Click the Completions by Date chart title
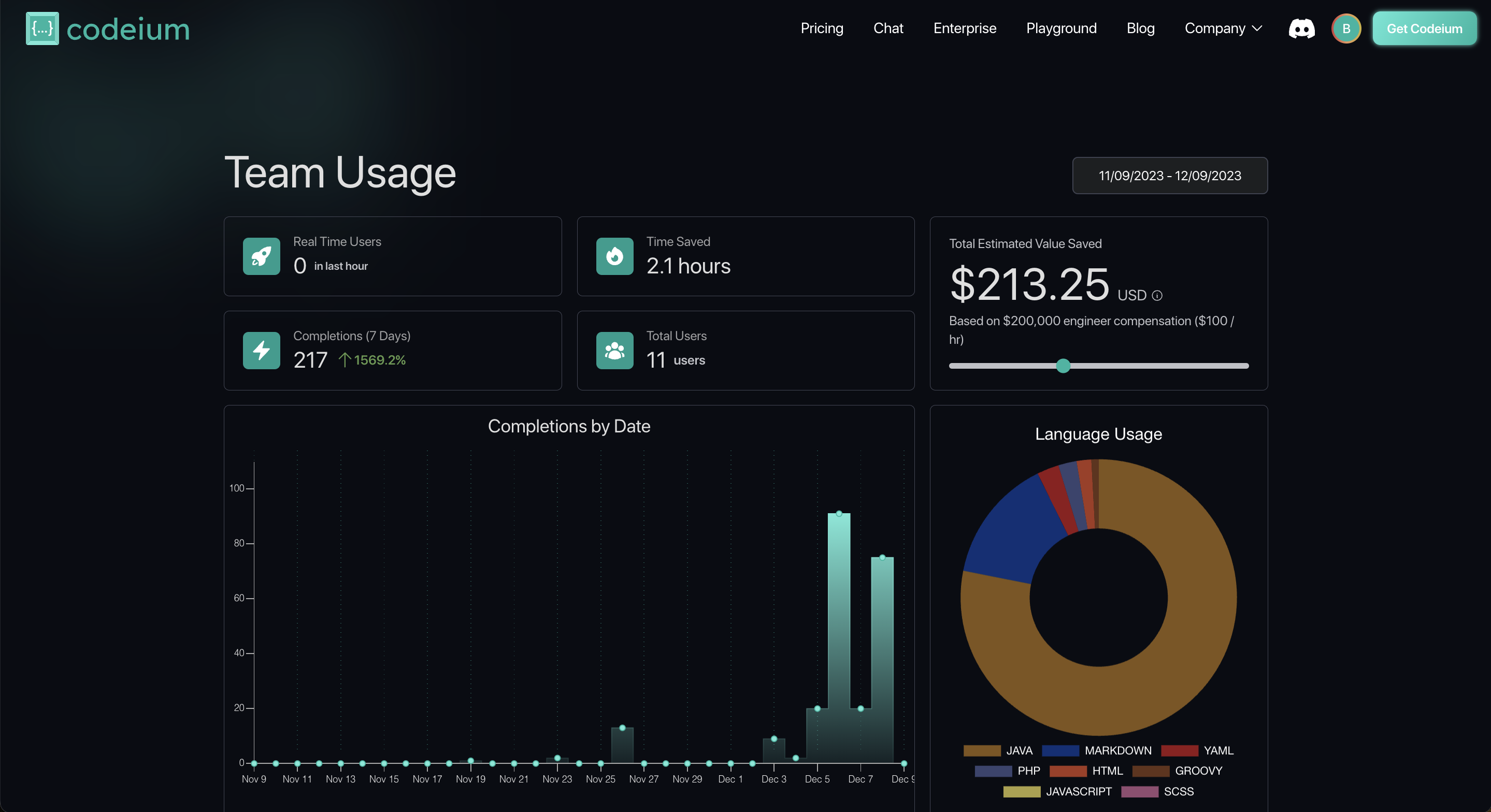Image resolution: width=1491 pixels, height=812 pixels. point(569,427)
